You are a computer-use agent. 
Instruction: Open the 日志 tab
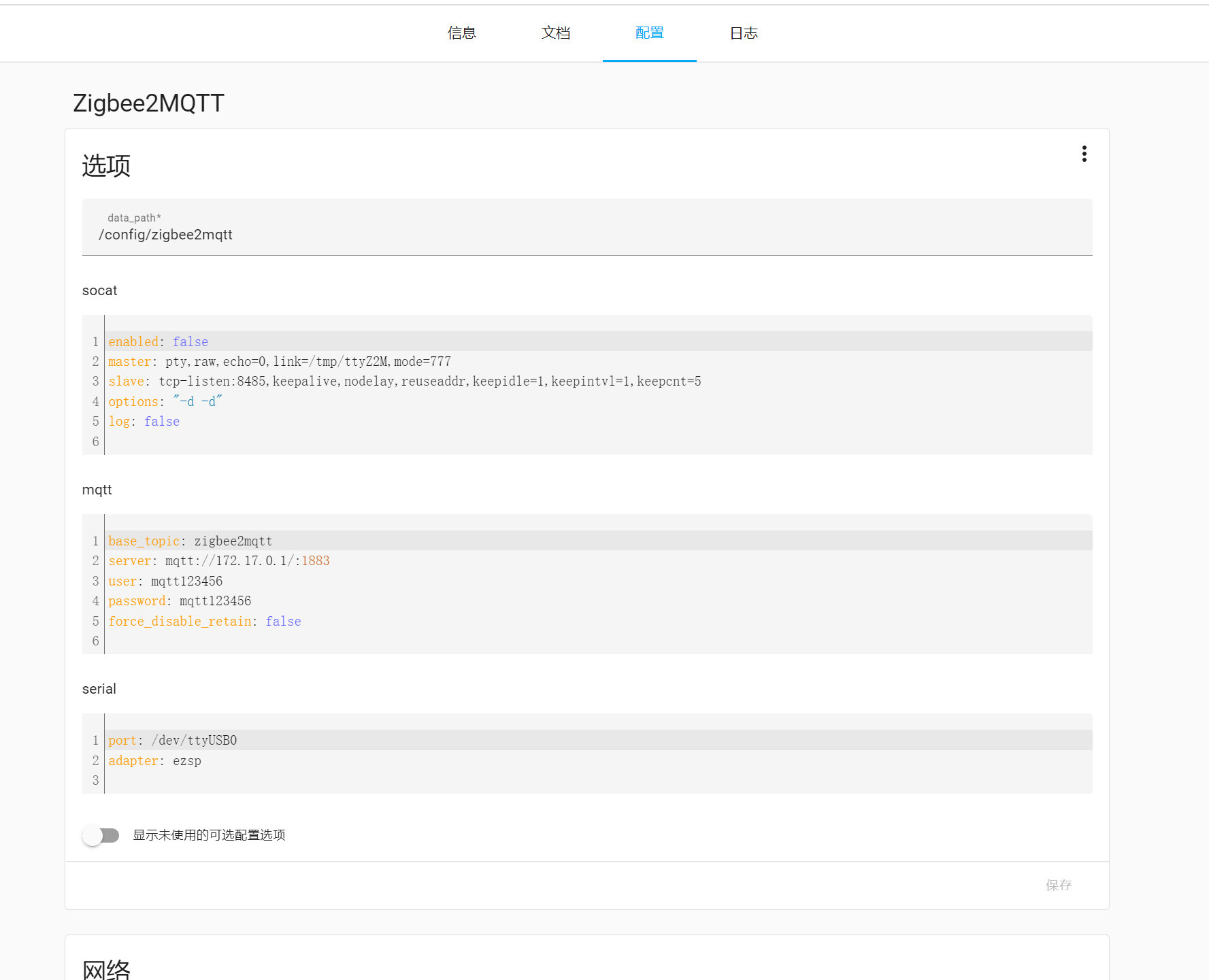pos(744,33)
